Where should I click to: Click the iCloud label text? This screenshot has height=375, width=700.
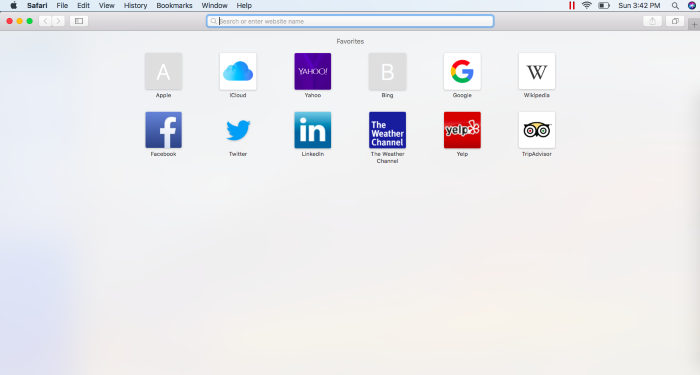coord(238,95)
